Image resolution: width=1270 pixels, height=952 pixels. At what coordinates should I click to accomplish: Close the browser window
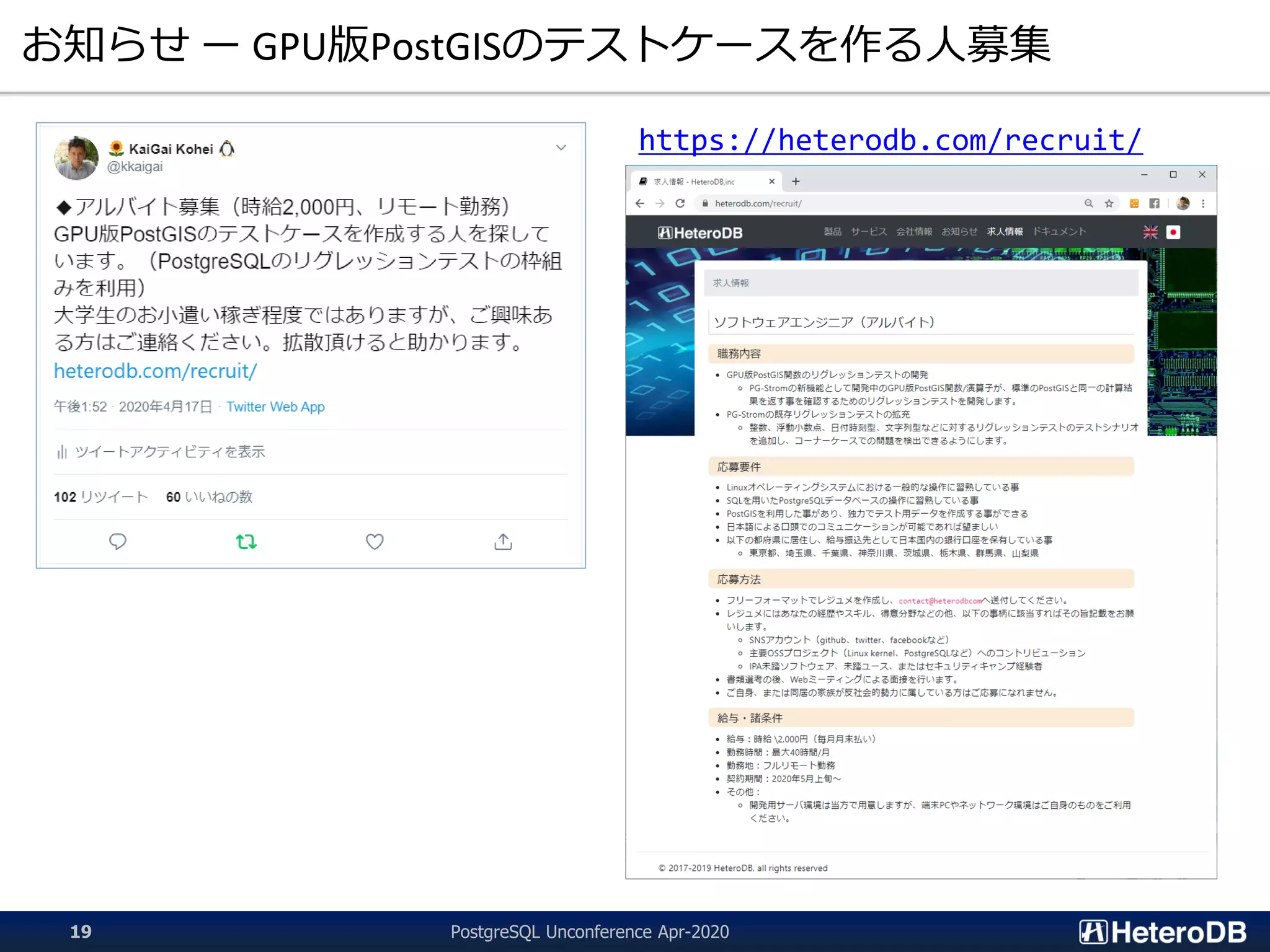(x=1202, y=175)
